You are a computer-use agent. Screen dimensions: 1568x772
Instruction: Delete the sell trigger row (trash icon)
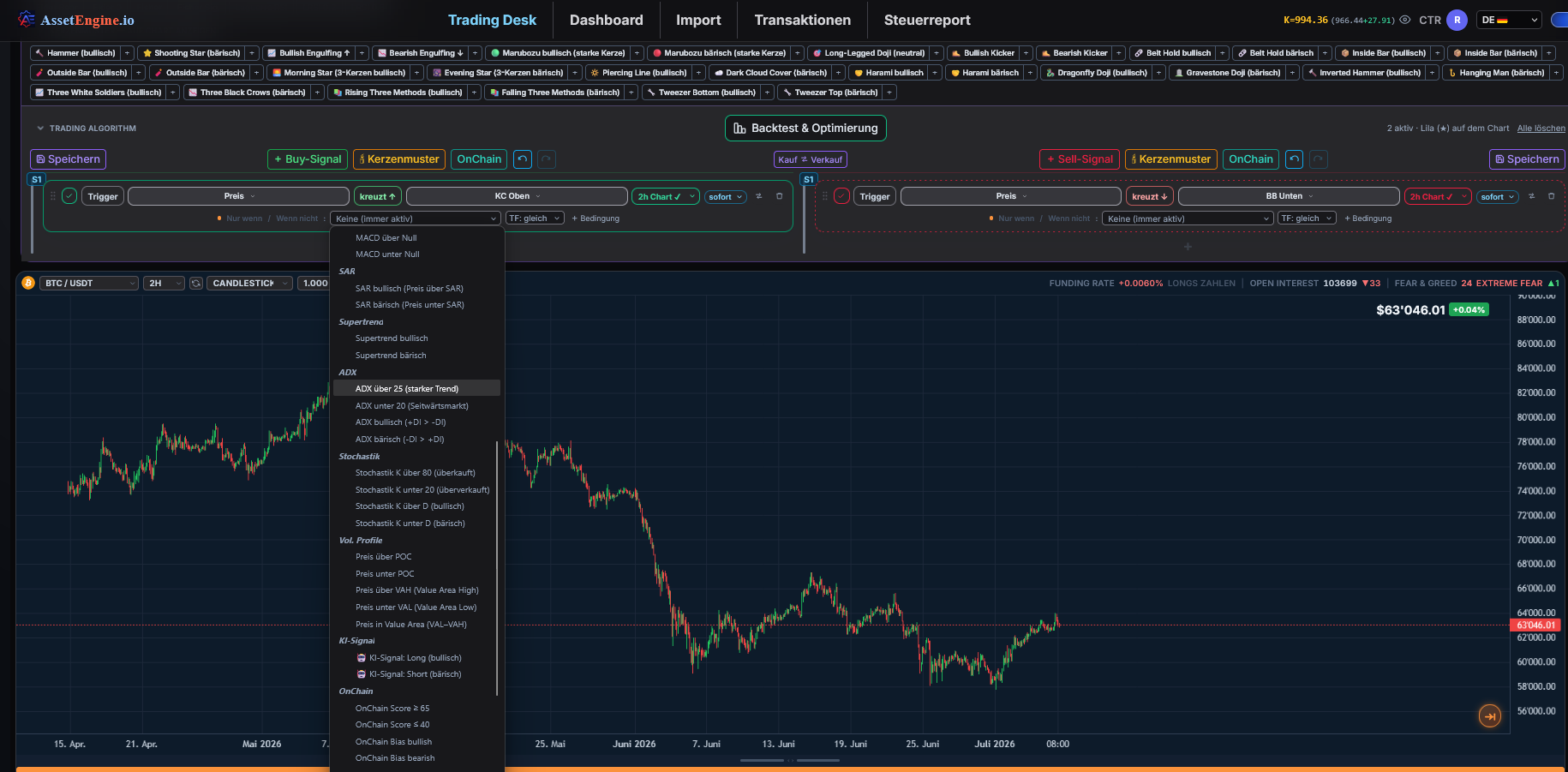(x=1551, y=196)
